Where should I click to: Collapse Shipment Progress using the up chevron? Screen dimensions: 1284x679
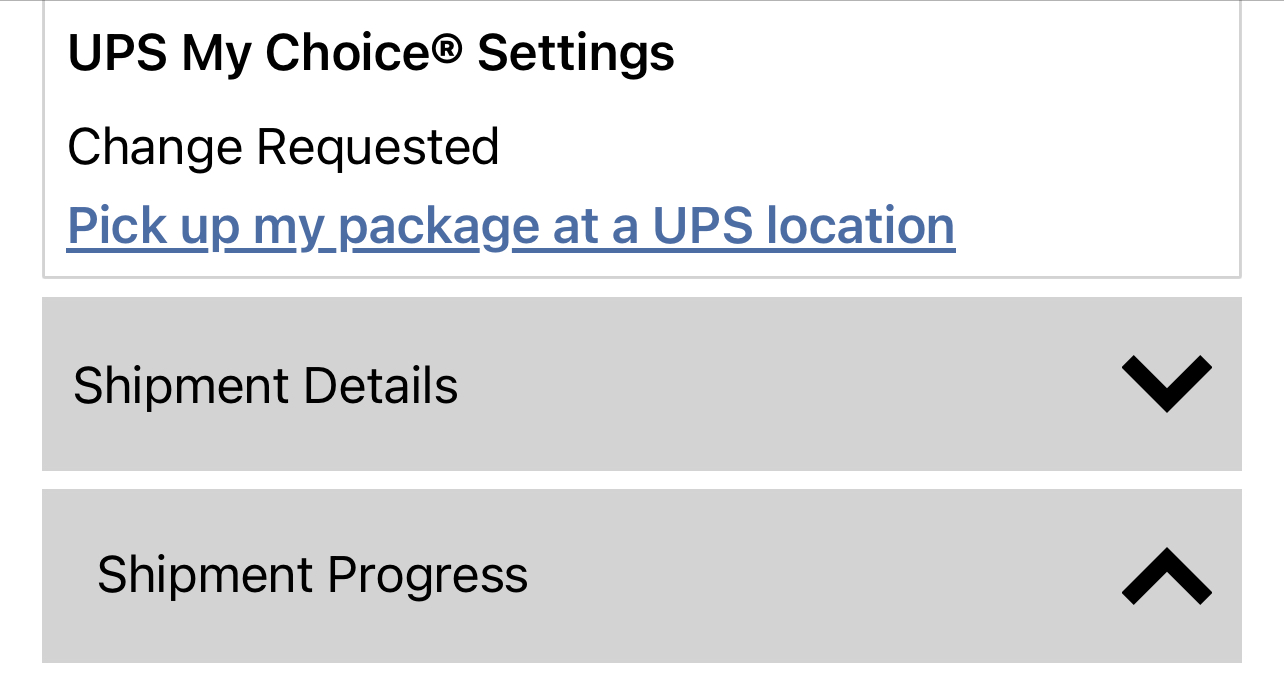1166,577
